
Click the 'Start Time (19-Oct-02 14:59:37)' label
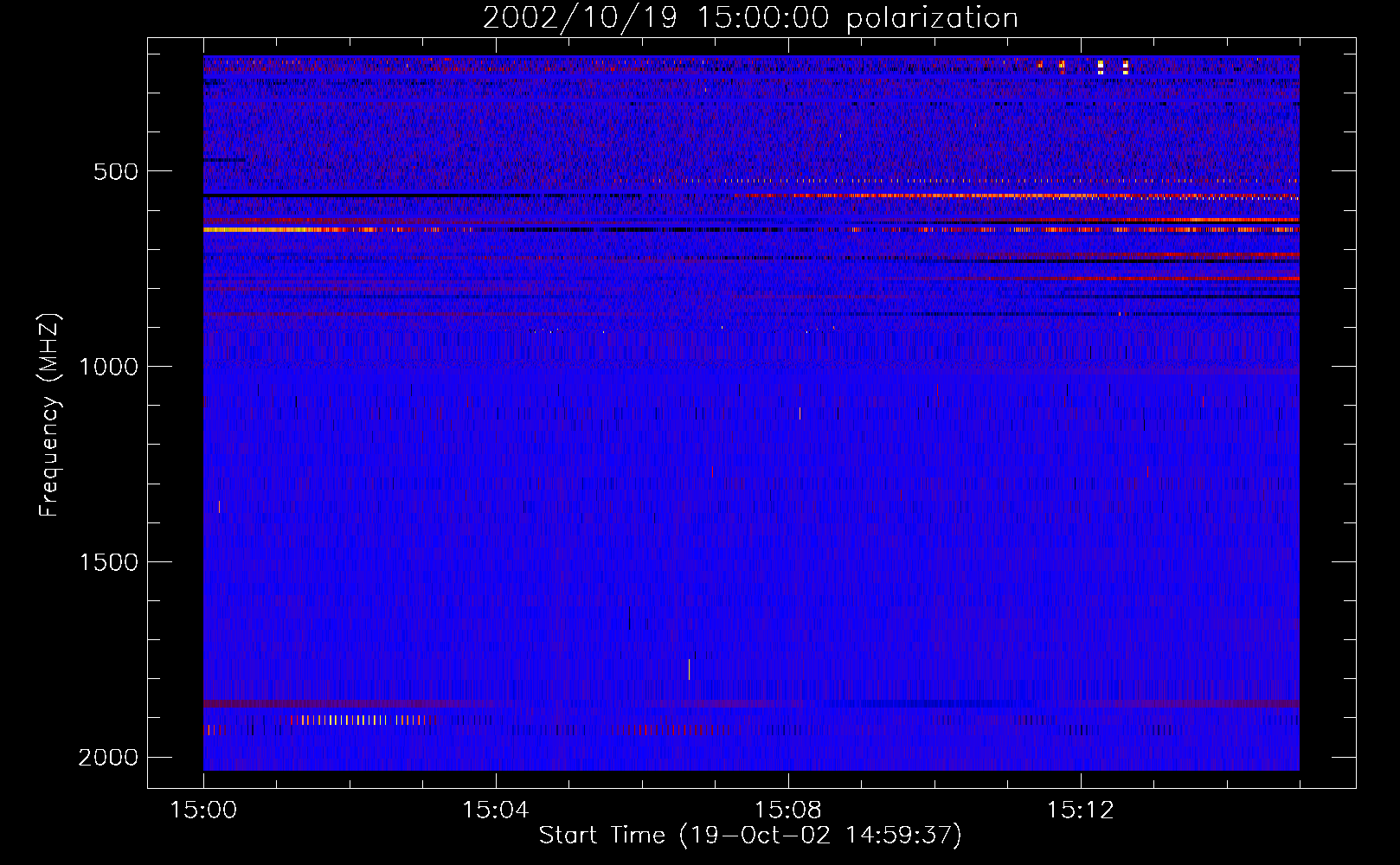coord(750,836)
